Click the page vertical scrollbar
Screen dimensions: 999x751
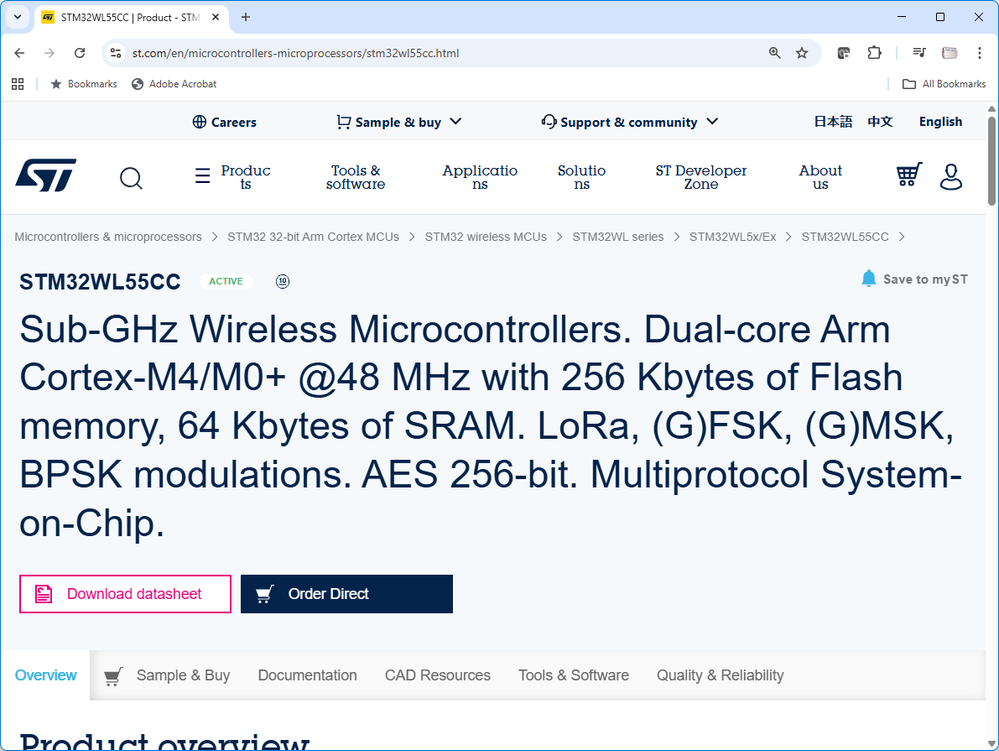coord(991,400)
